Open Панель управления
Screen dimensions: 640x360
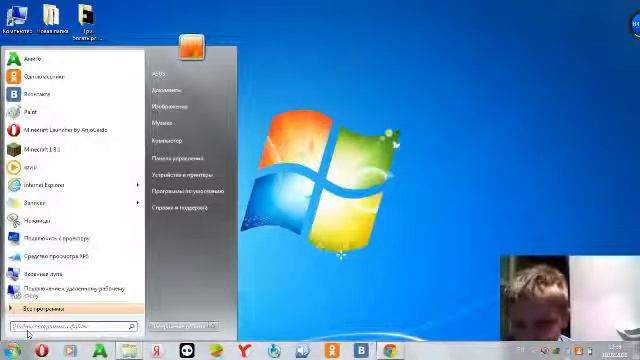coord(177,158)
